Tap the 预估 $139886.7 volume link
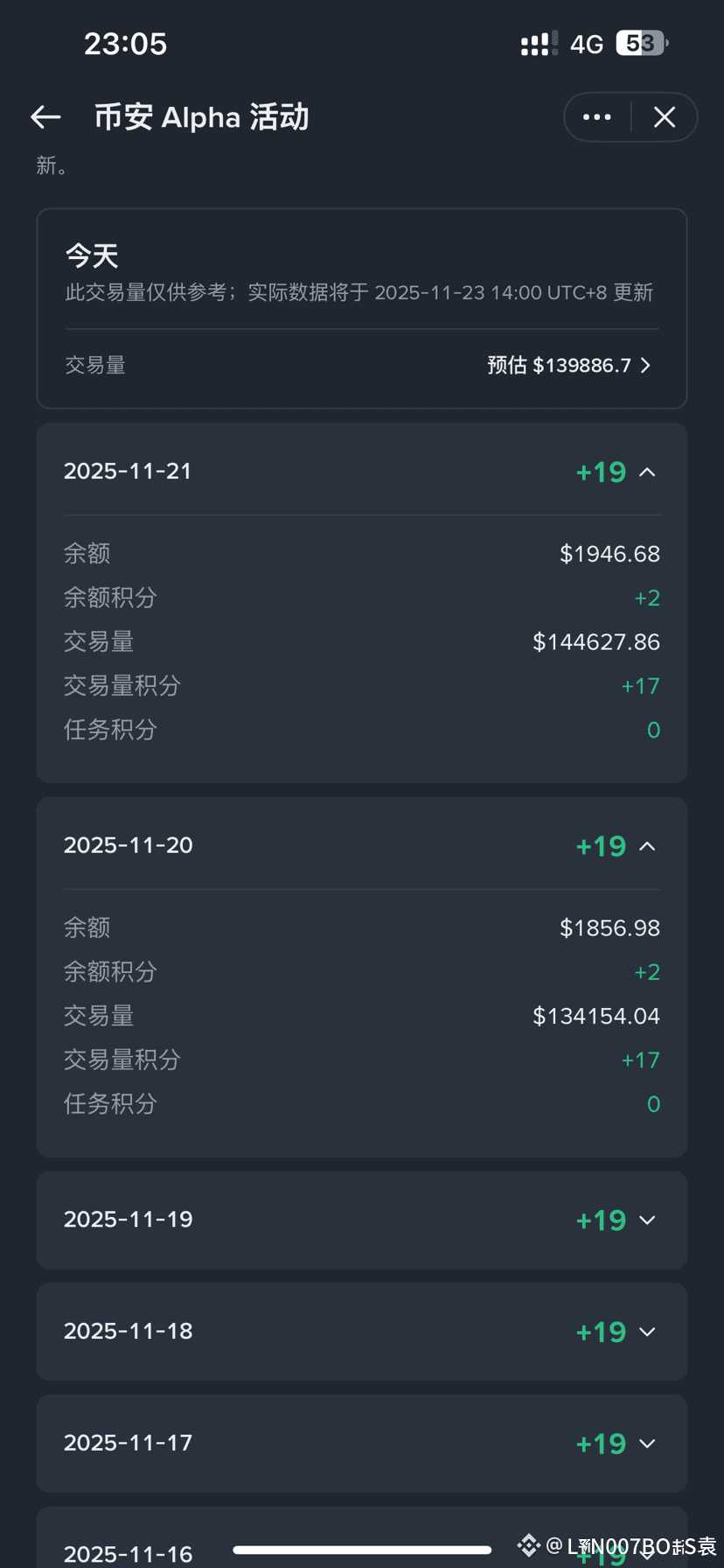Image resolution: width=724 pixels, height=1568 pixels. coord(560,366)
